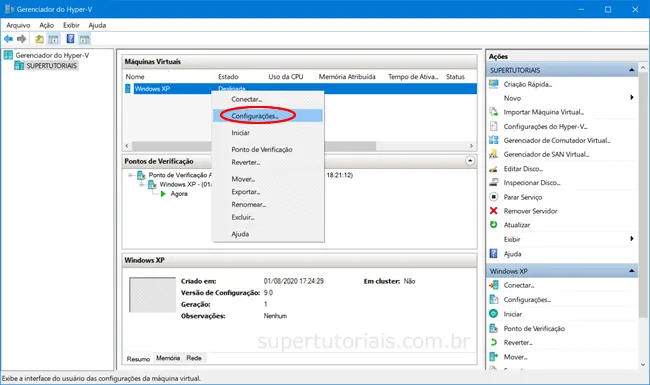Click the Gerenciador do Hyper-V tree icon
The width and height of the screenshot is (650, 385).
[8, 55]
